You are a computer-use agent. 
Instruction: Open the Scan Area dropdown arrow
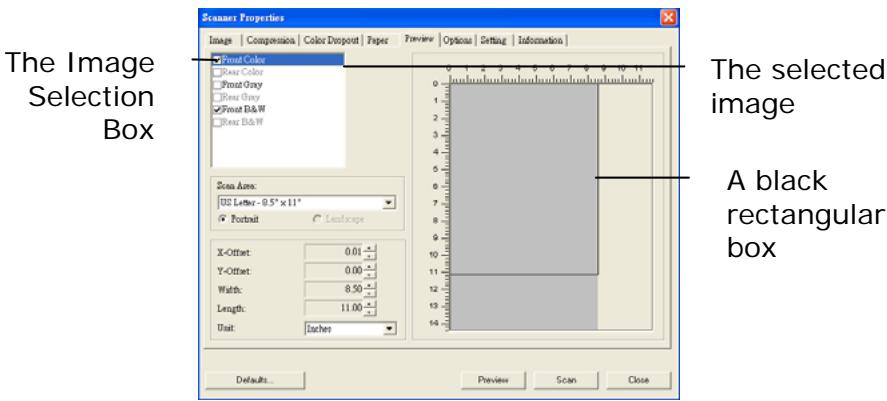point(388,202)
